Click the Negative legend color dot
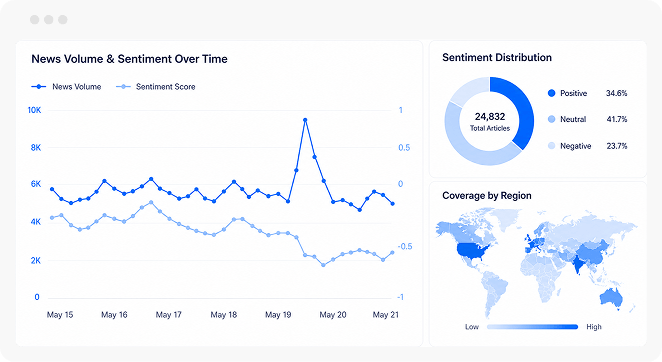 pos(551,146)
